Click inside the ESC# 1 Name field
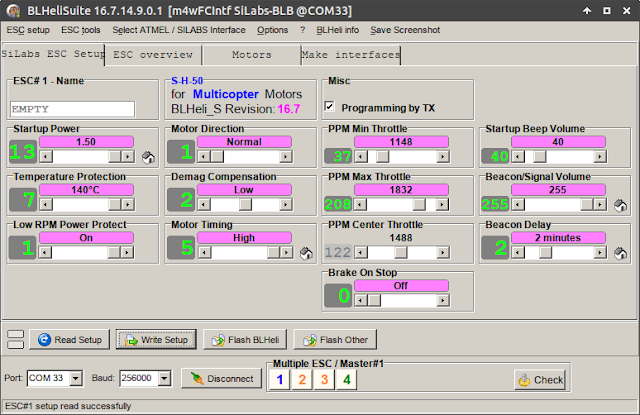The image size is (640, 415). (x=72, y=109)
